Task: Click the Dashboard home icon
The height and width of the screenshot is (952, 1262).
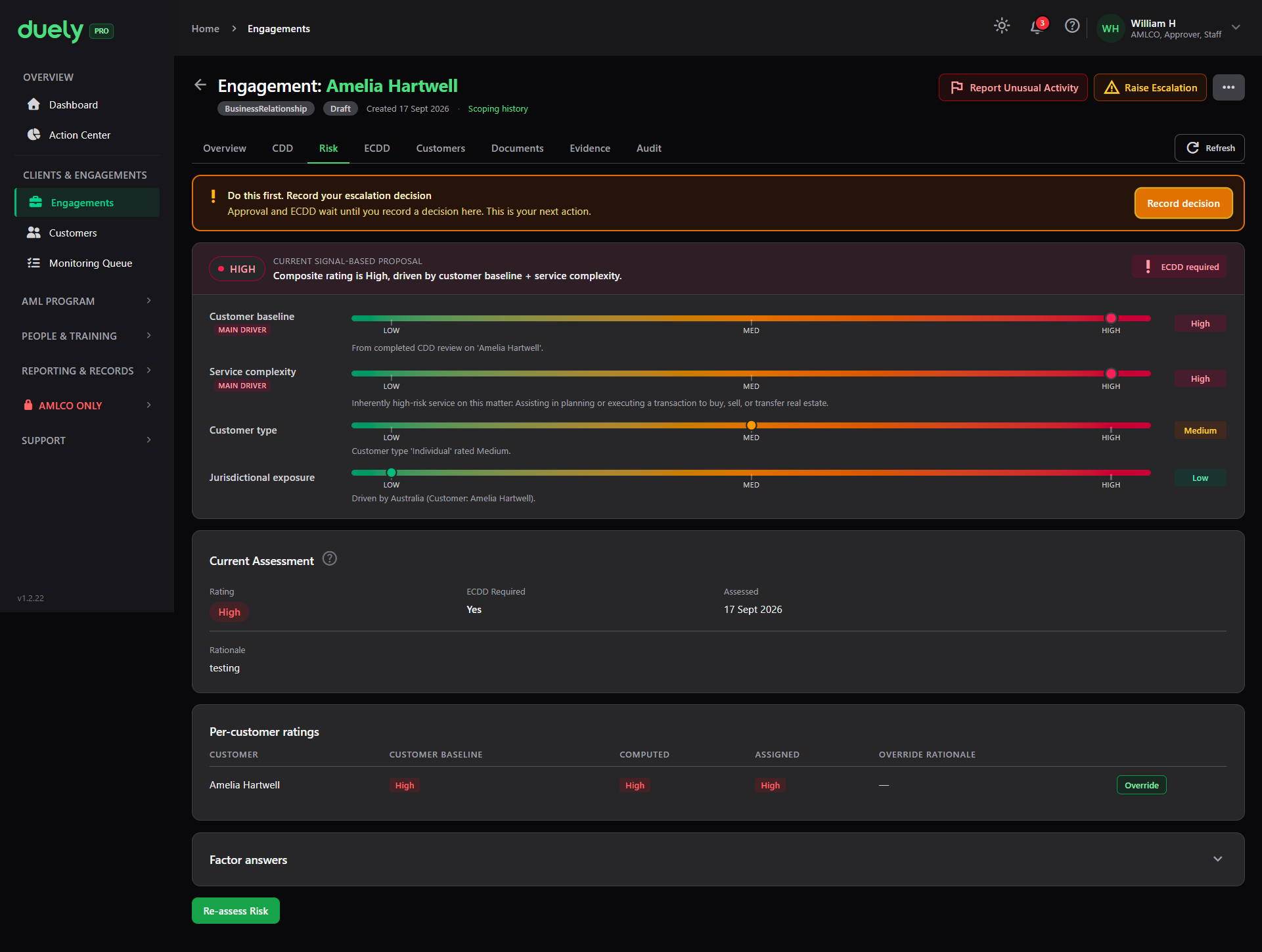Action: tap(34, 104)
